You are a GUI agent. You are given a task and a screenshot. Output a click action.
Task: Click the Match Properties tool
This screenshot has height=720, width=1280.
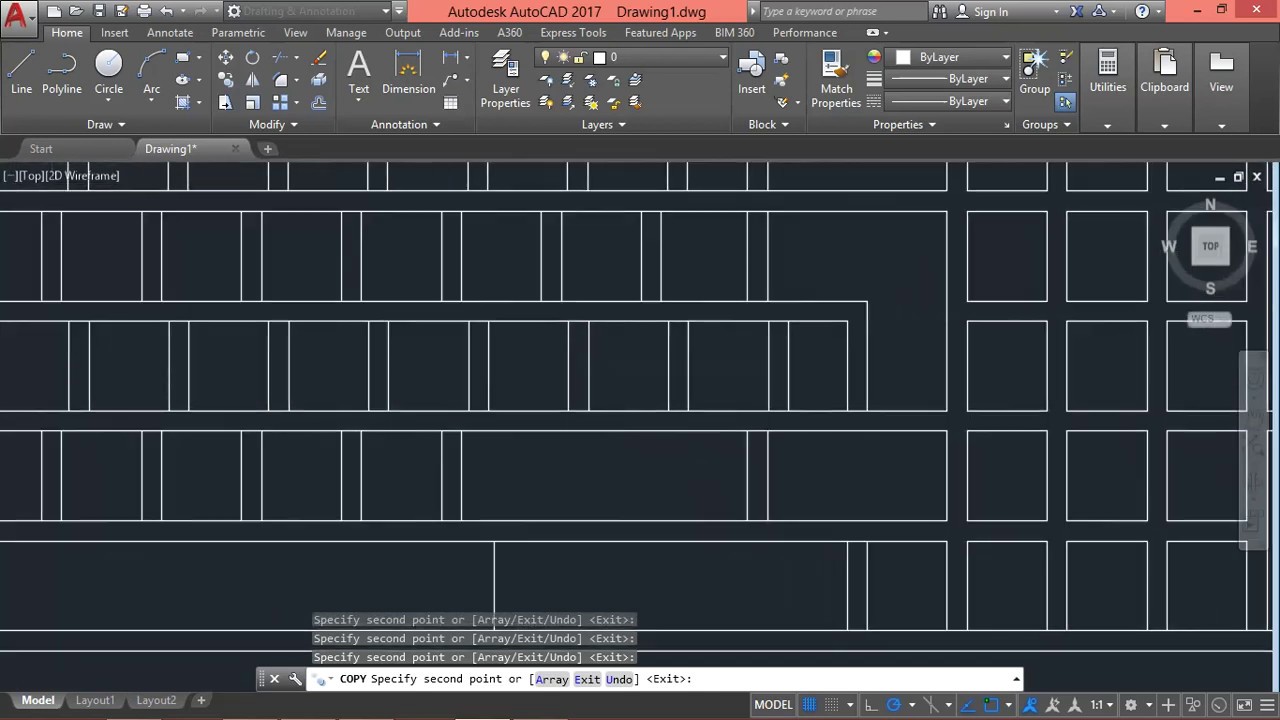(x=836, y=79)
